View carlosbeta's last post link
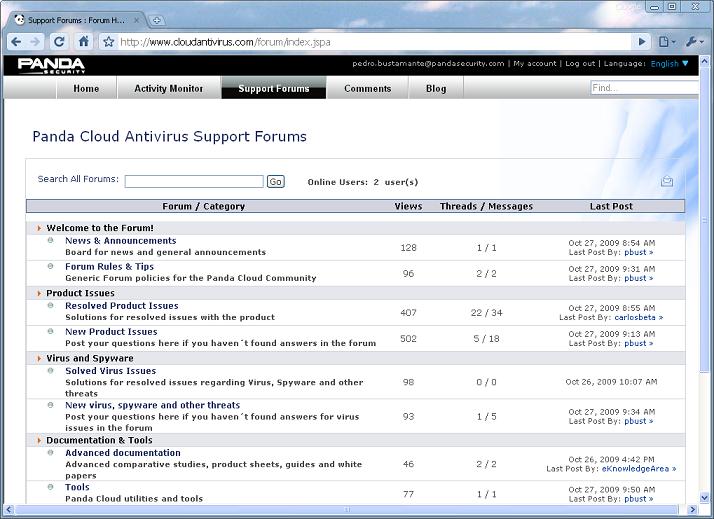 pyautogui.click(x=638, y=317)
